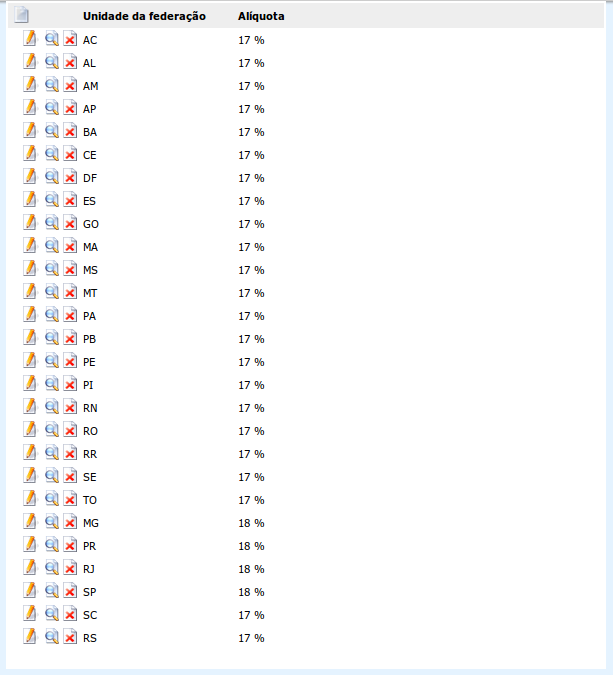Select the 18 % value for MG
Viewport: 613px width, 675px height.
click(x=251, y=523)
